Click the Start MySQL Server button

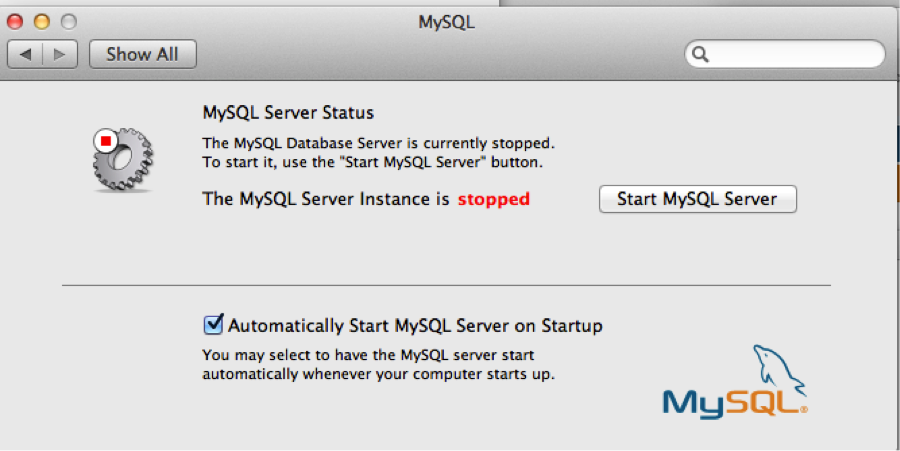(x=697, y=199)
